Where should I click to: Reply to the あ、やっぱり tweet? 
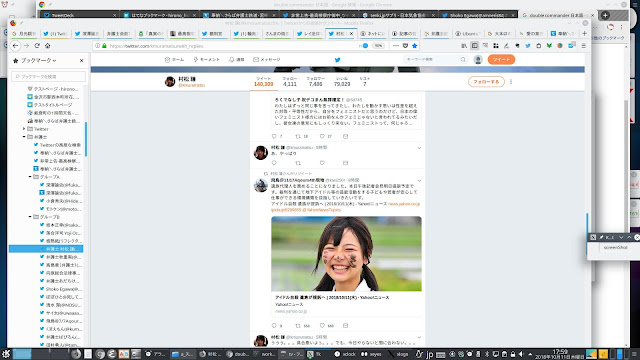pos(274,163)
